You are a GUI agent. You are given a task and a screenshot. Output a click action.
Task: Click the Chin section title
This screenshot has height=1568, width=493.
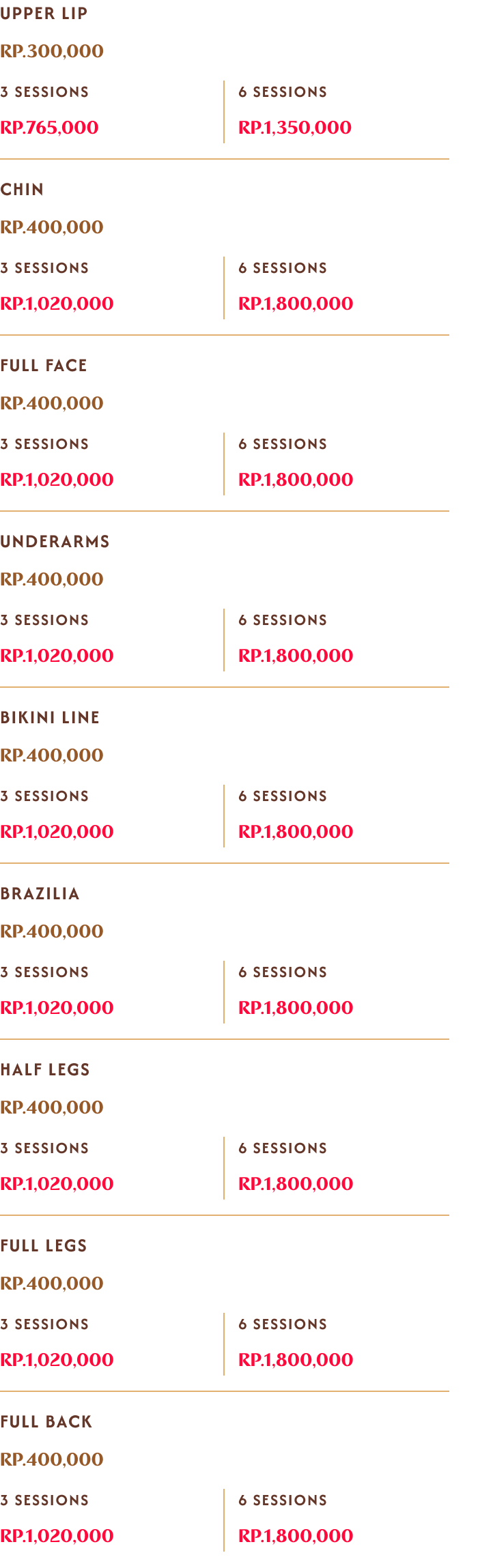pos(22,190)
